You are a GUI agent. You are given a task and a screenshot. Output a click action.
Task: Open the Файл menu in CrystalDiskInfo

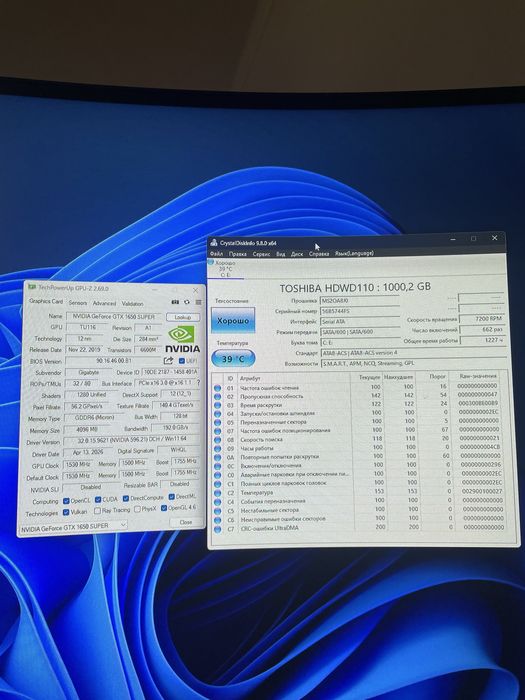[x=217, y=254]
